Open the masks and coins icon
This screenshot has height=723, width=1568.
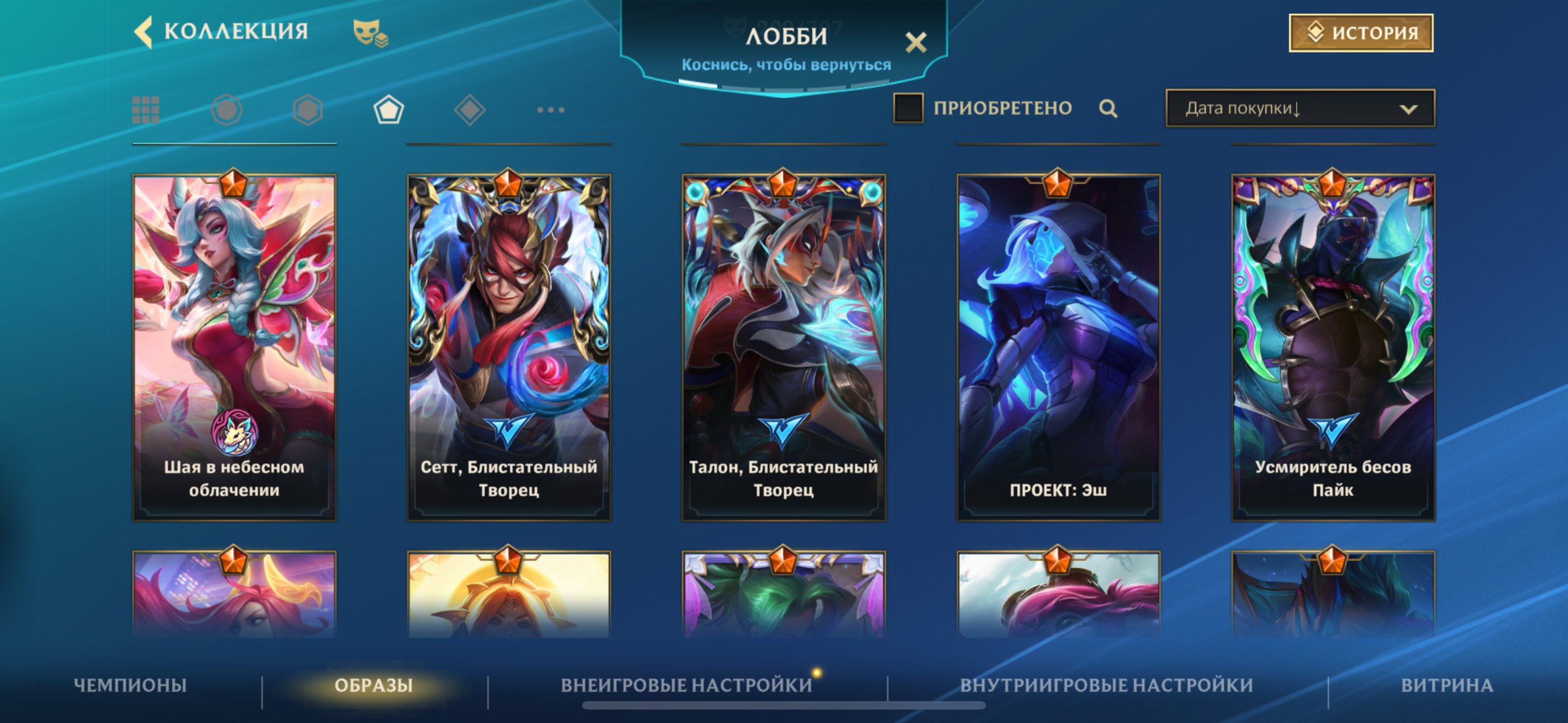tap(370, 33)
